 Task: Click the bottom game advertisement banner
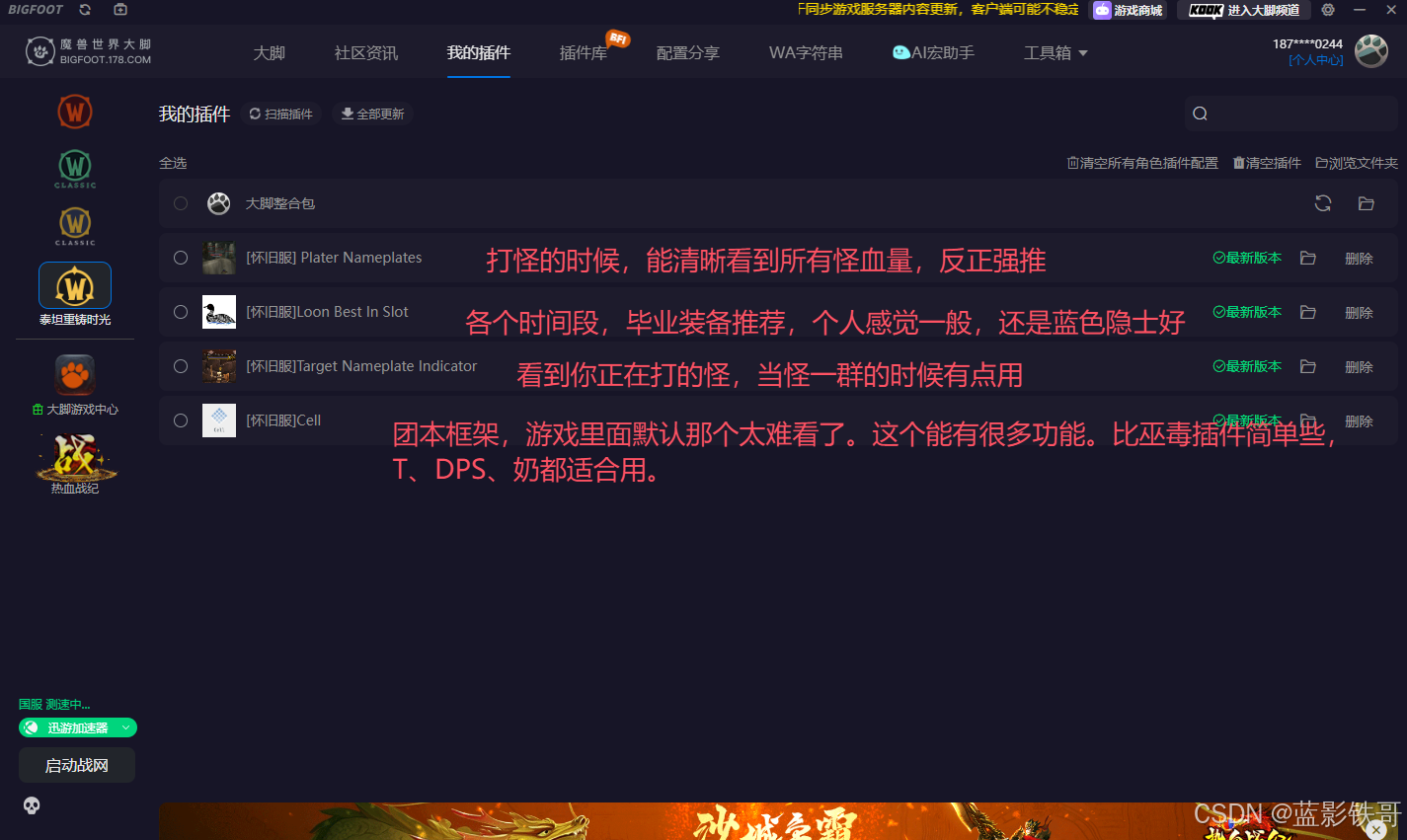[780, 821]
